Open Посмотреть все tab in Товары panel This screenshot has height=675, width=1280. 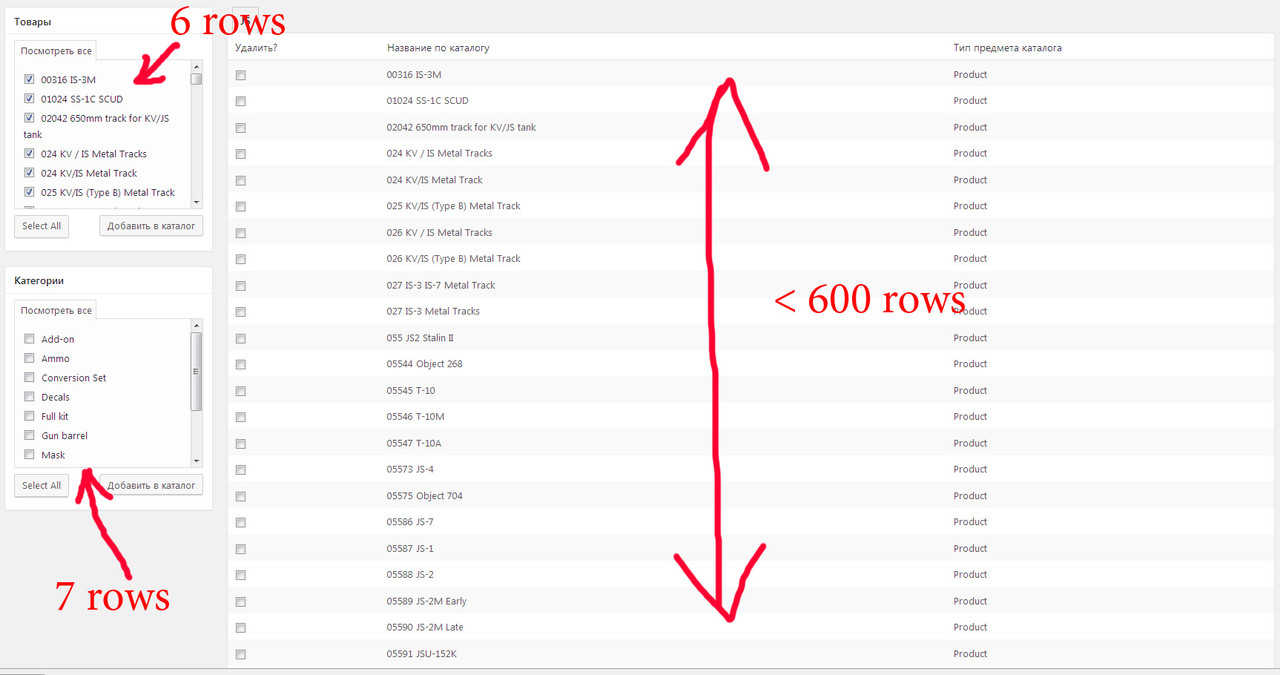click(56, 51)
